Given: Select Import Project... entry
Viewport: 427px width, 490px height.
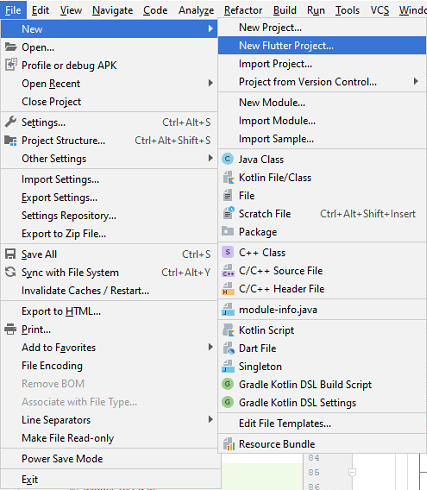Looking at the screenshot, I should pos(322,63).
